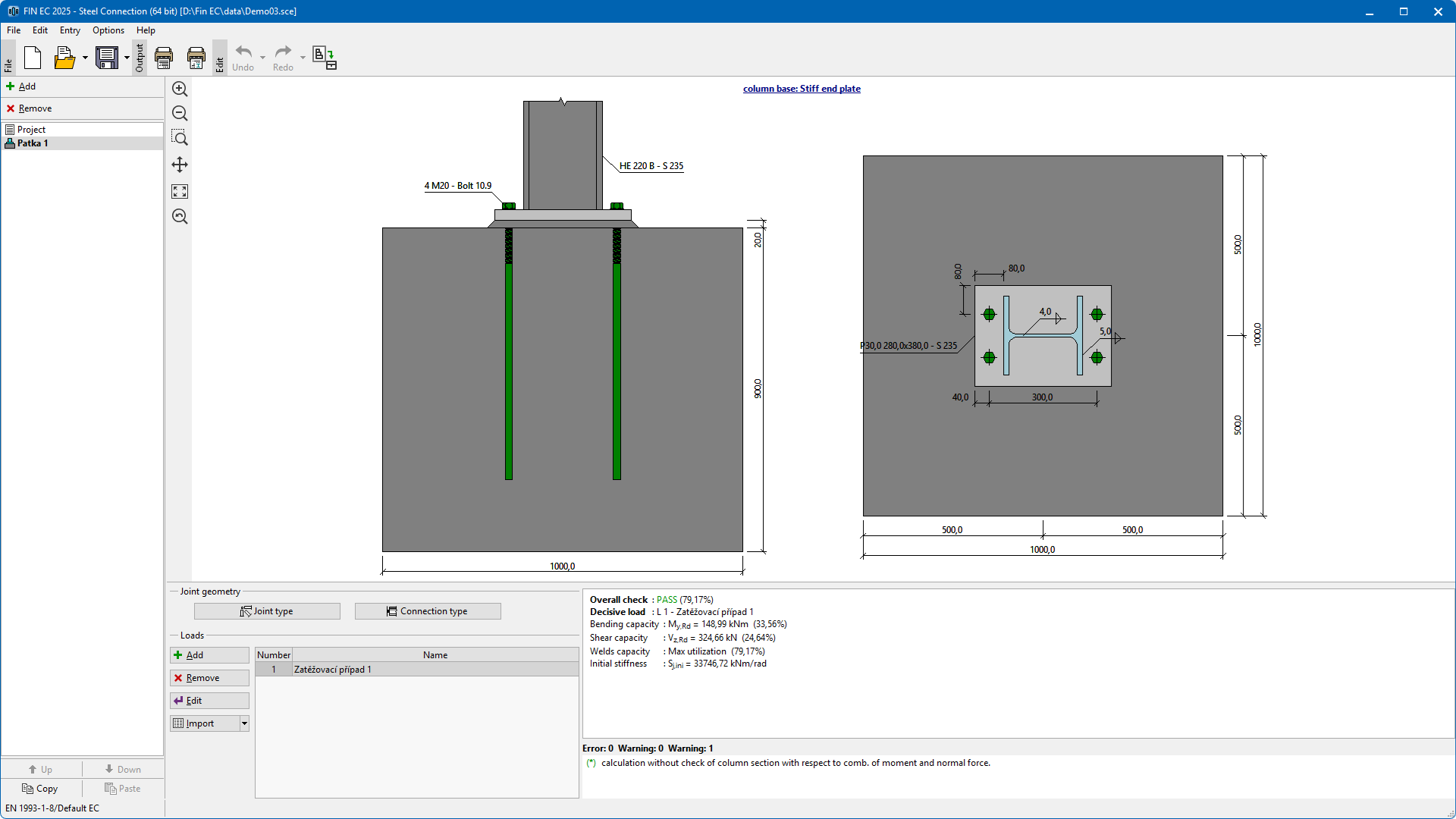Open the Entry menu
The width and height of the screenshot is (1456, 819).
pyautogui.click(x=70, y=30)
